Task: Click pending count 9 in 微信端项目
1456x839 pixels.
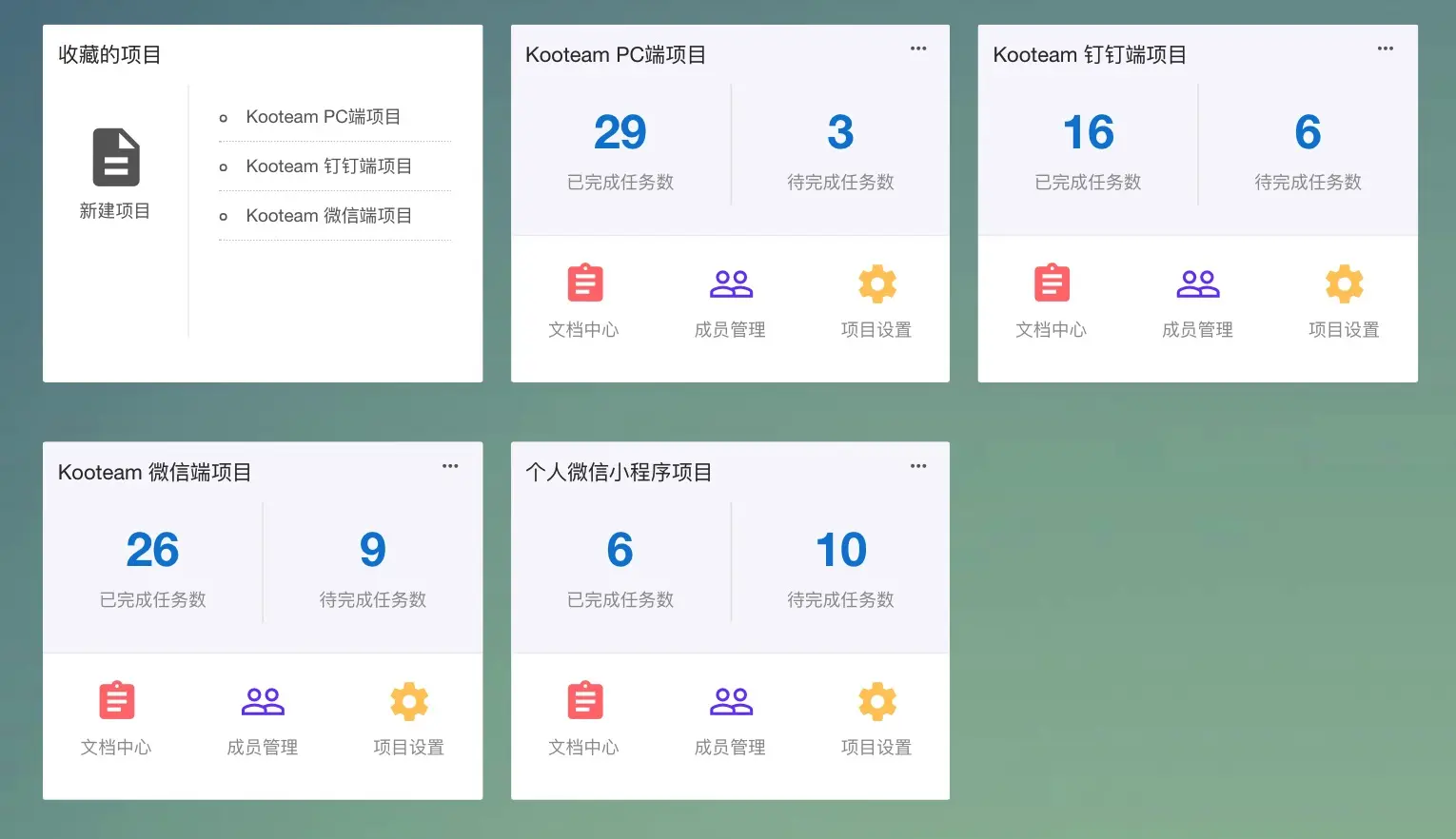Action: point(373,550)
